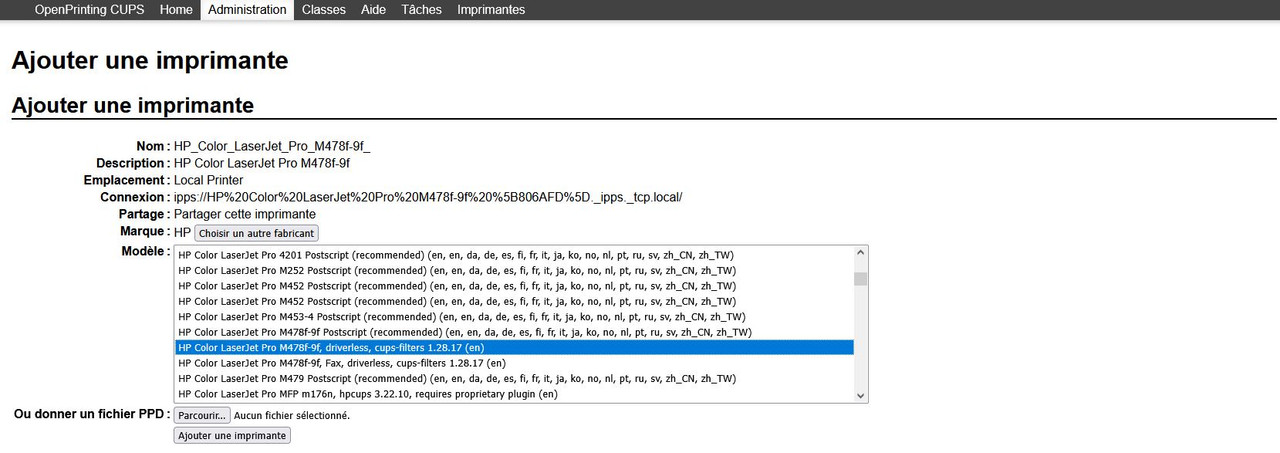Screen dimensions: 1280x453
Task: Click the Choisir un autre fabricant button
Action: point(256,233)
